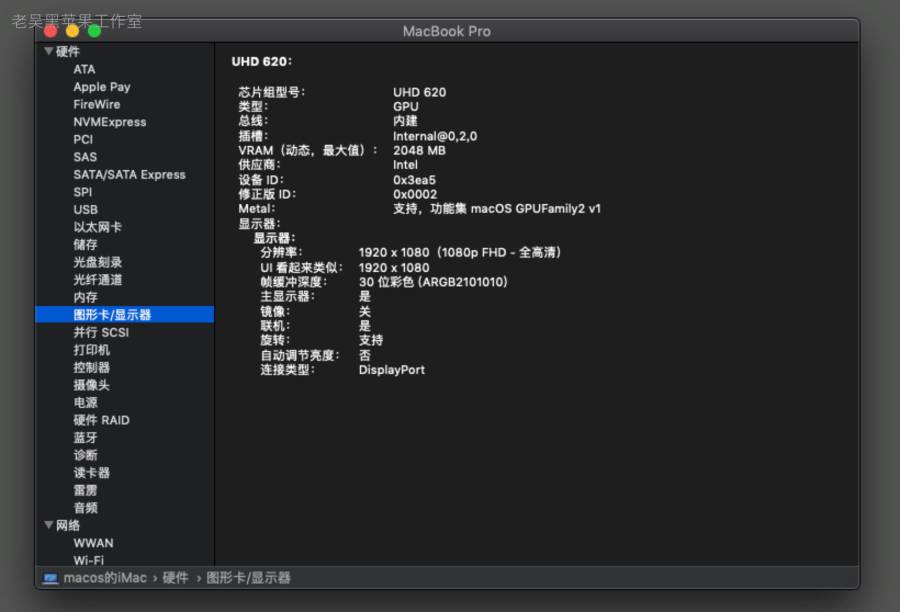Click the Internal@0,2,0 slot value

click(435, 136)
